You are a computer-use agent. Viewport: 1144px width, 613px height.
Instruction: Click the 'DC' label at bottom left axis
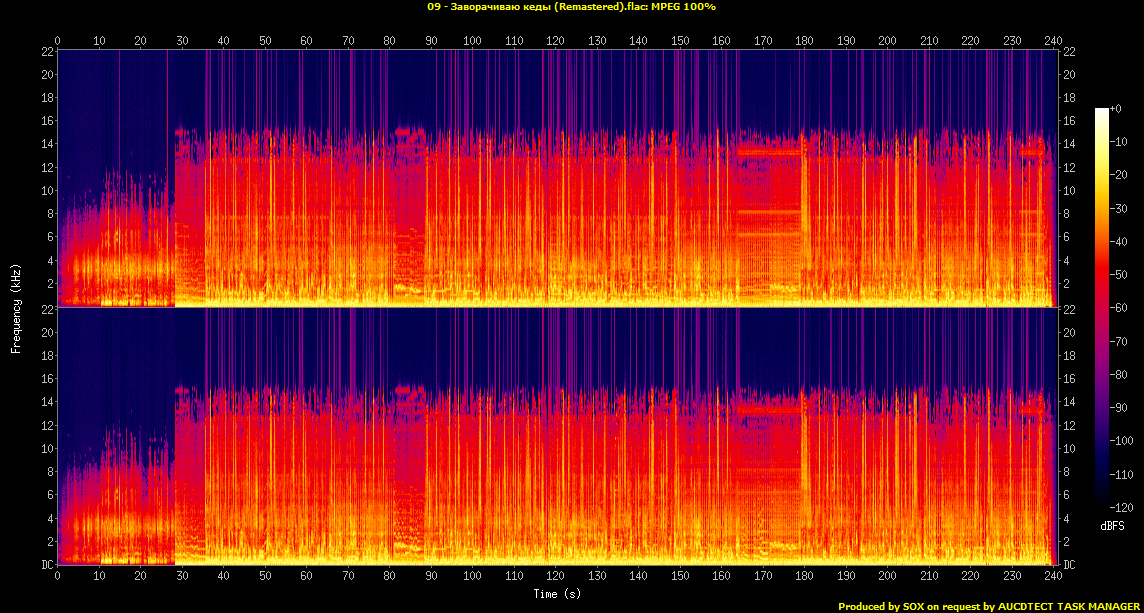[x=46, y=565]
